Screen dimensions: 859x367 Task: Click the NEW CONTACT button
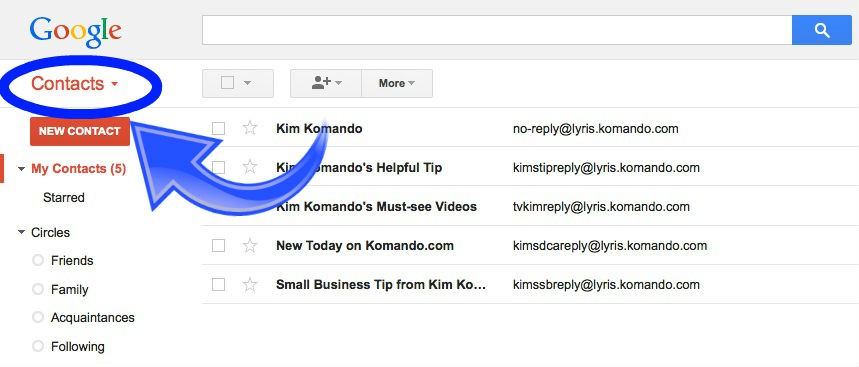coord(80,131)
